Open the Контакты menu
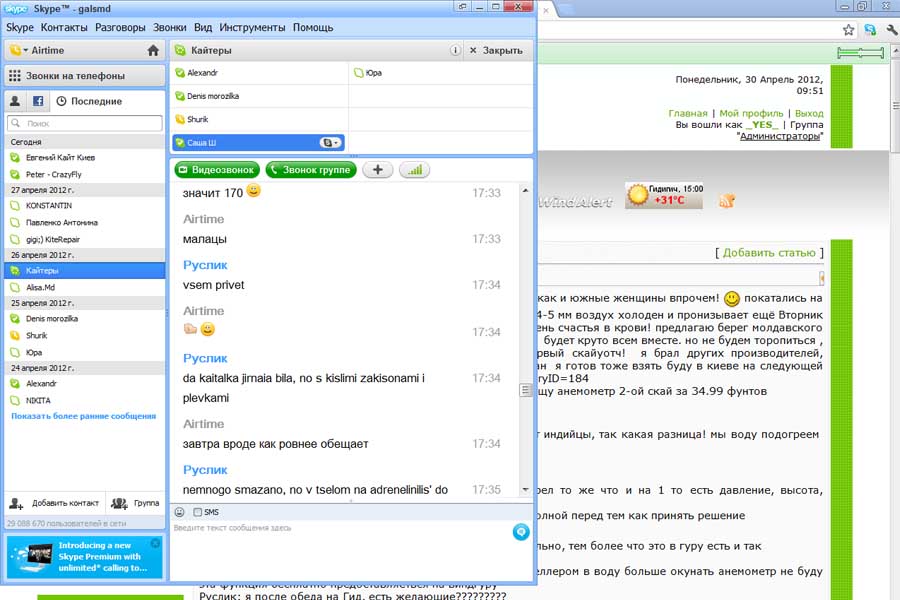Viewport: 900px width, 600px height. tap(64, 28)
